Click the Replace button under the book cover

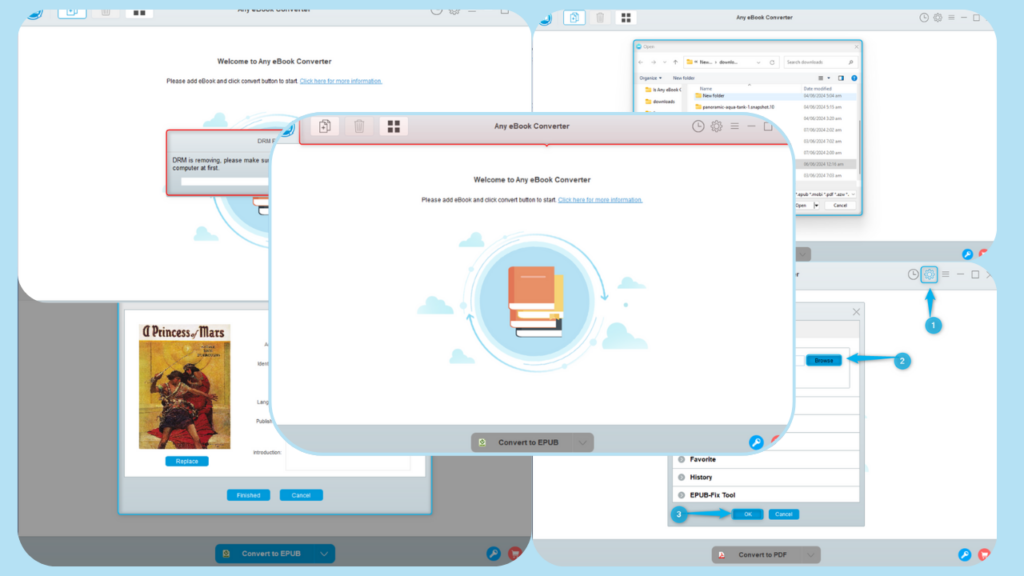pyautogui.click(x=187, y=461)
